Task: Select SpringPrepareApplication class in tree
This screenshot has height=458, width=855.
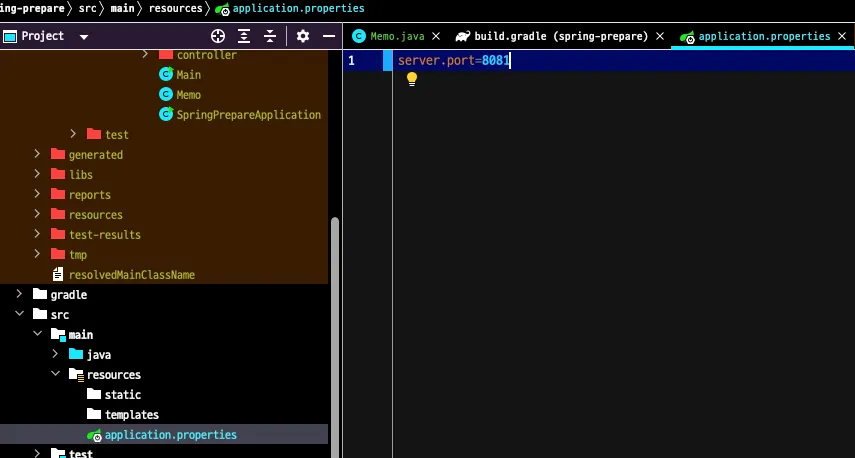Action: pos(249,114)
